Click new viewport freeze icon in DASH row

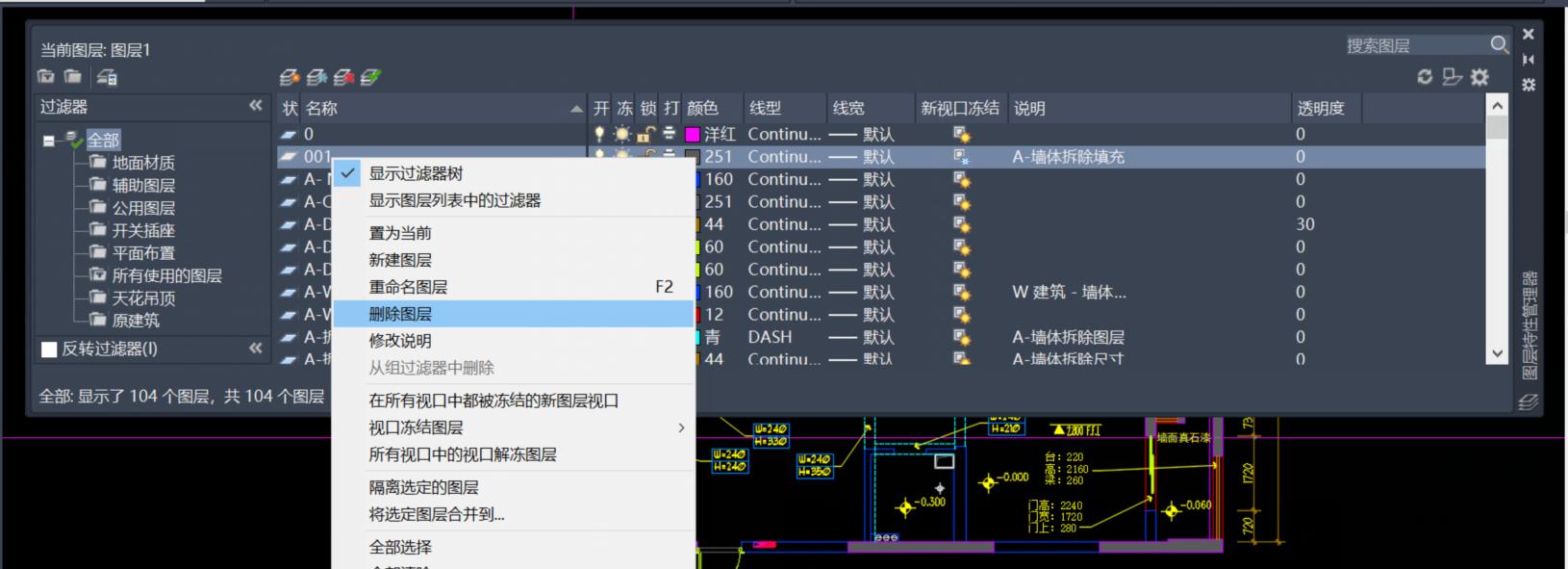pyautogui.click(x=961, y=337)
